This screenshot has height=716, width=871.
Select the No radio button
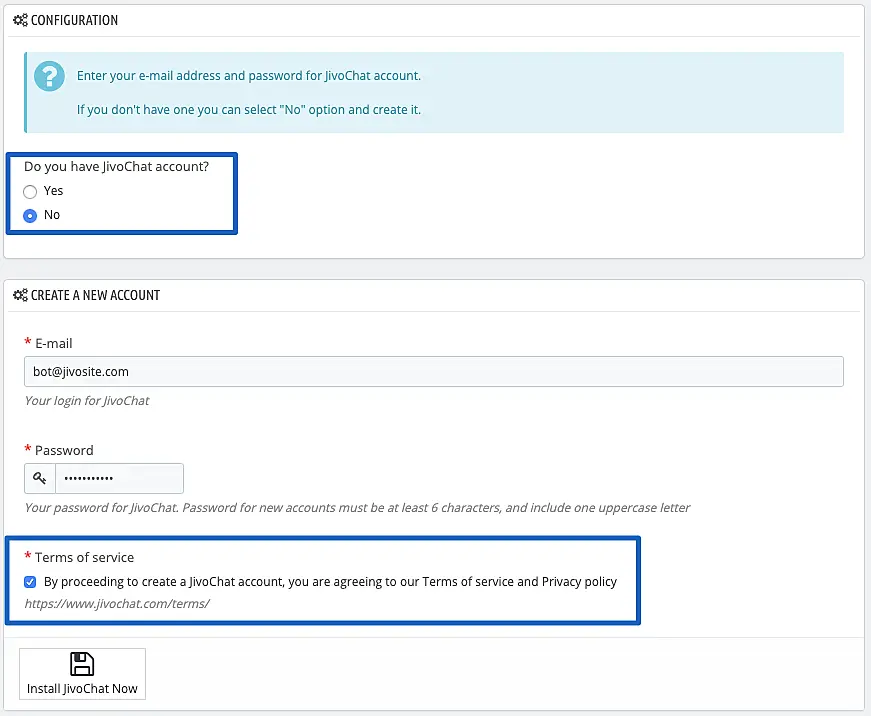click(x=30, y=215)
